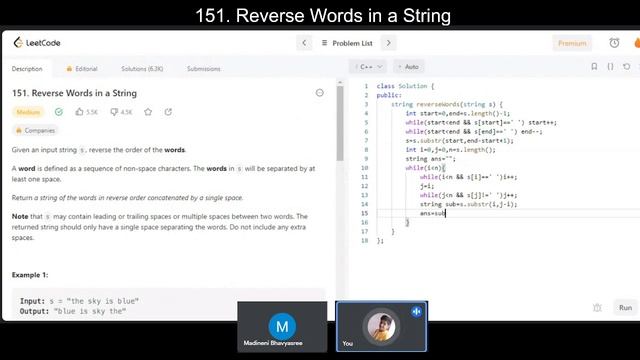The width and height of the screenshot is (640, 360).
Task: Click the audio indicator on You tile
Action: tap(416, 312)
